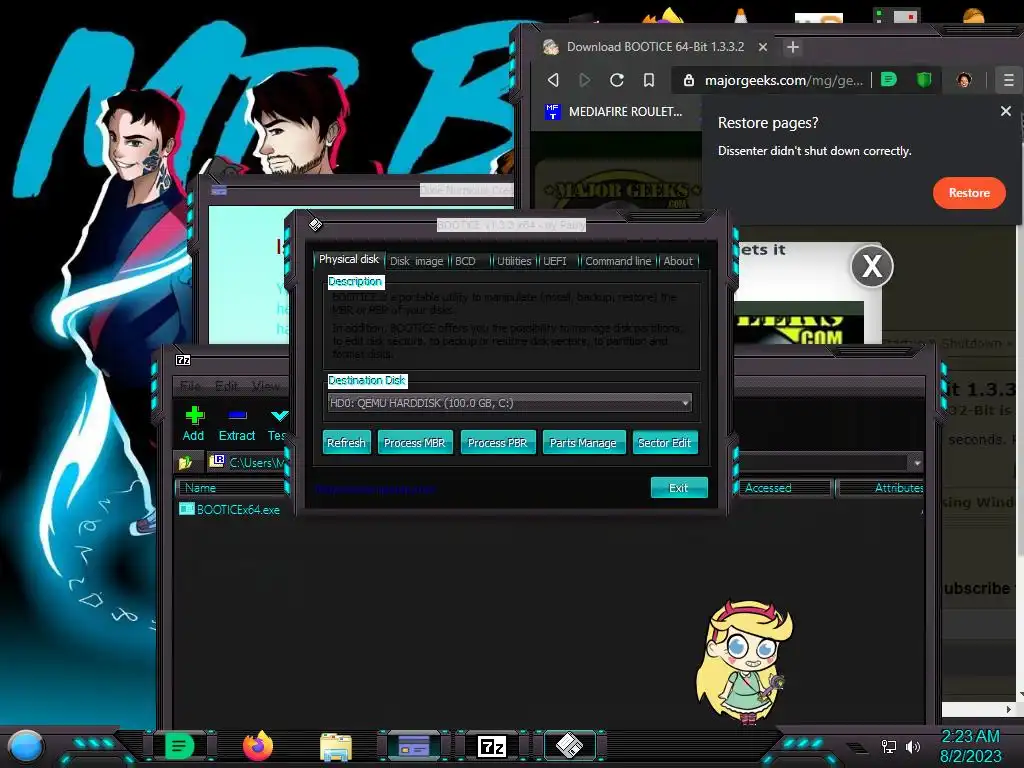This screenshot has height=768, width=1024.
Task: Click the title bar icon of the cyan window
Action: pyautogui.click(x=219, y=191)
